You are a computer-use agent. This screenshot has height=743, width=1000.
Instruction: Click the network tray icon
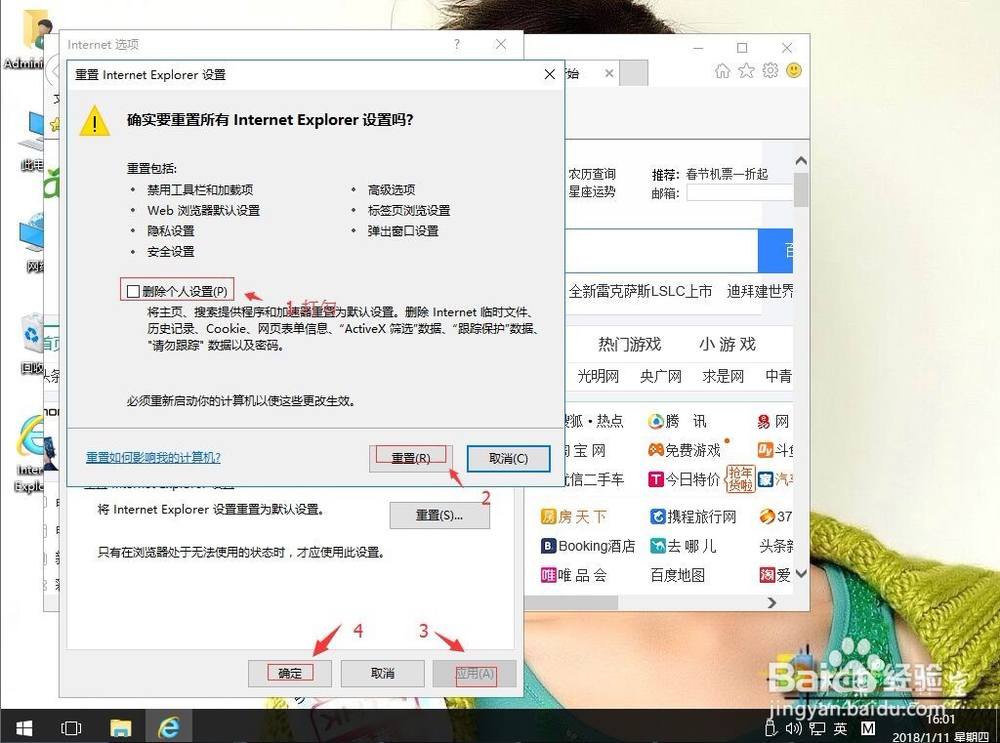click(817, 728)
